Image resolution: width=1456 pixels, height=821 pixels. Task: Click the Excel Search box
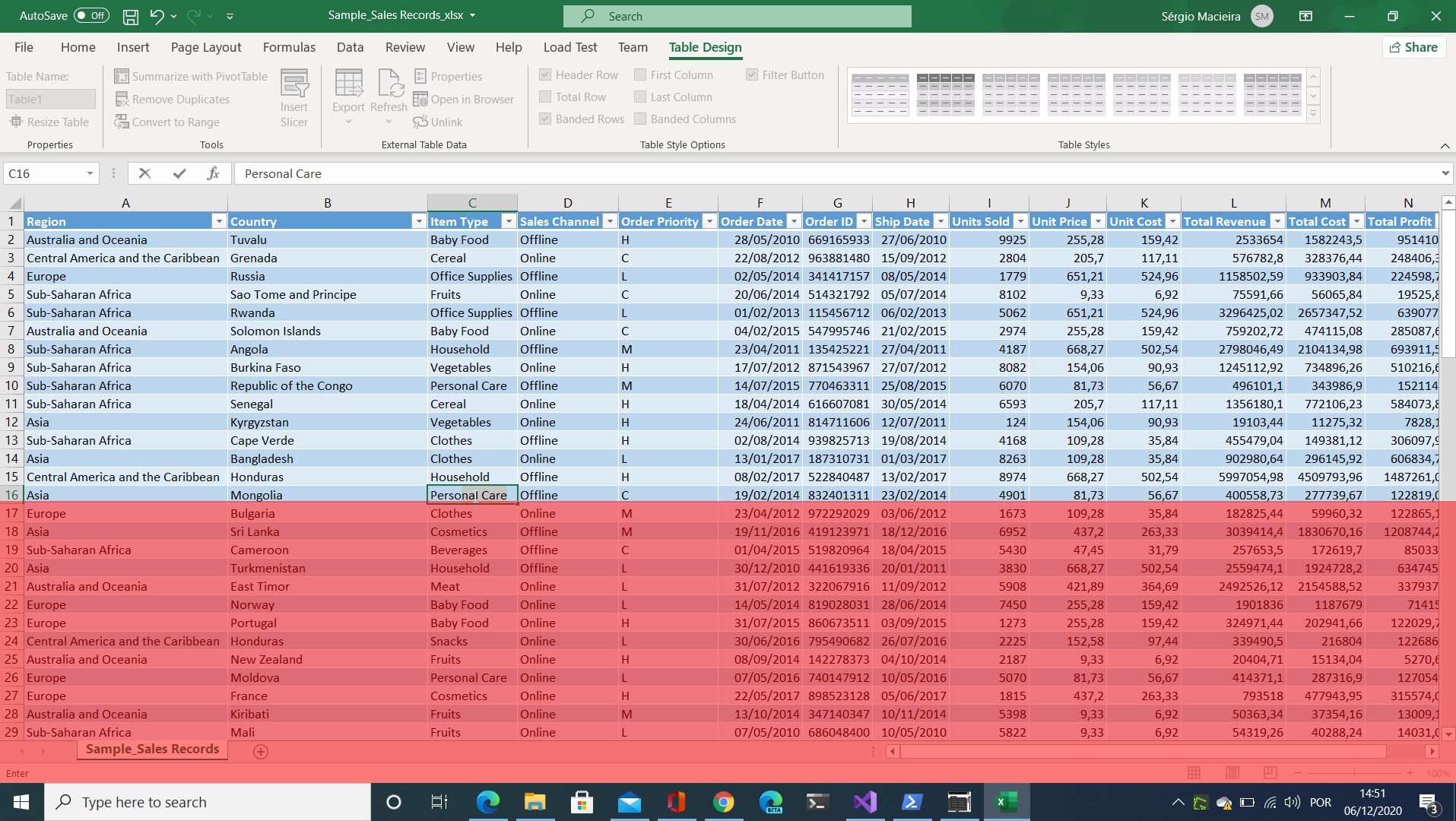coord(737,16)
